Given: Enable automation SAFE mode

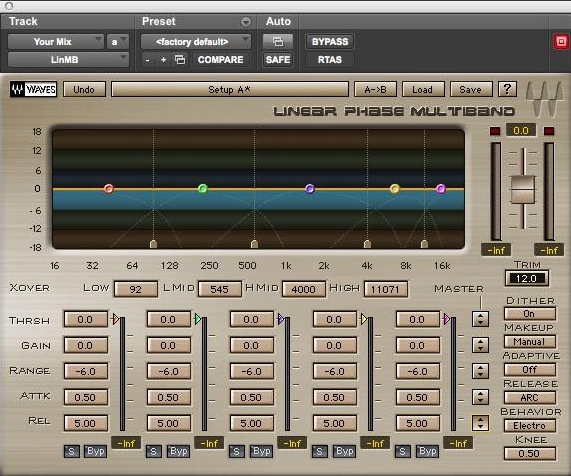Looking at the screenshot, I should pyautogui.click(x=278, y=59).
